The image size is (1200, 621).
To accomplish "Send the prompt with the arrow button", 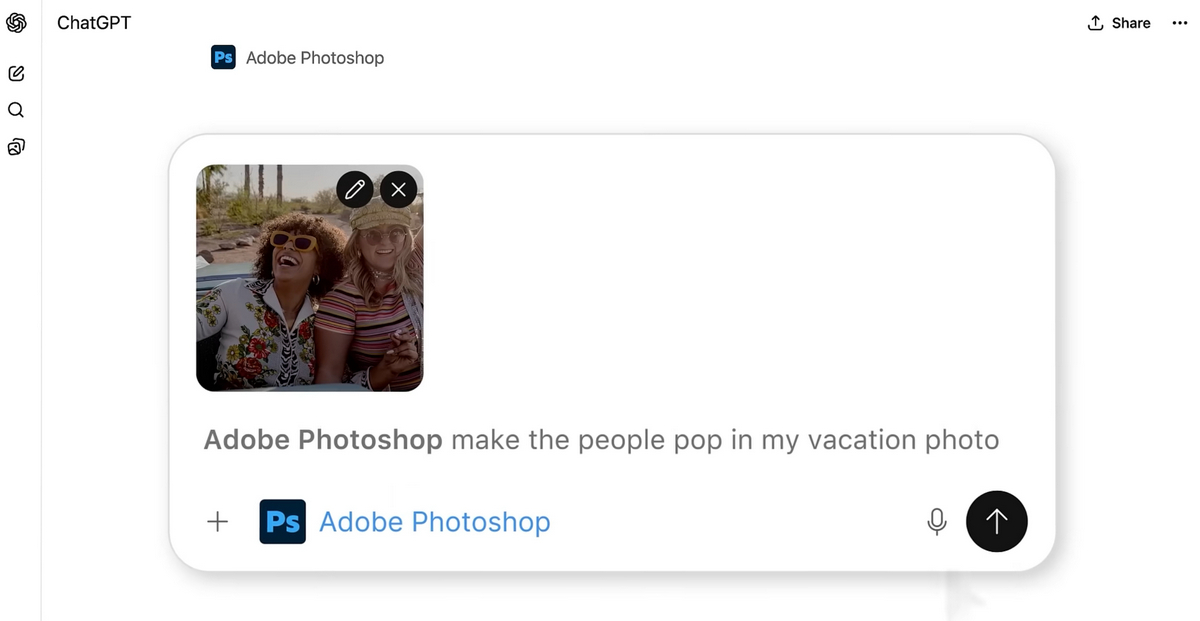I will [x=996, y=522].
